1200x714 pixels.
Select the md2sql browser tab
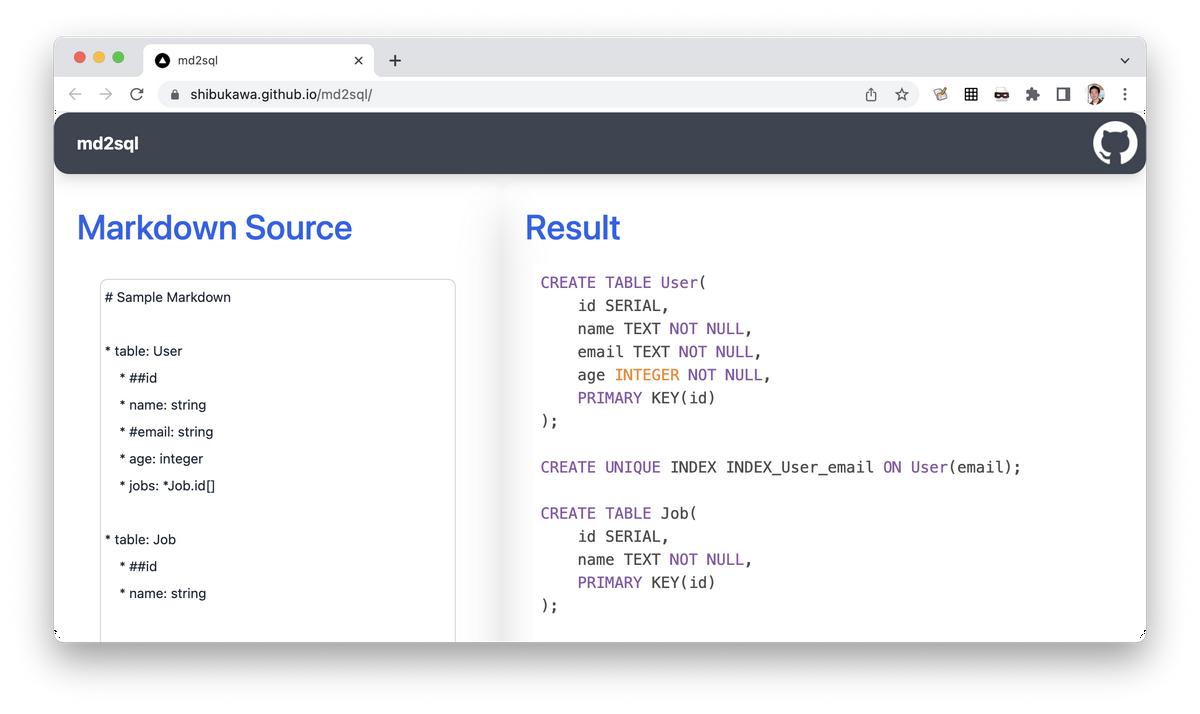(x=259, y=60)
